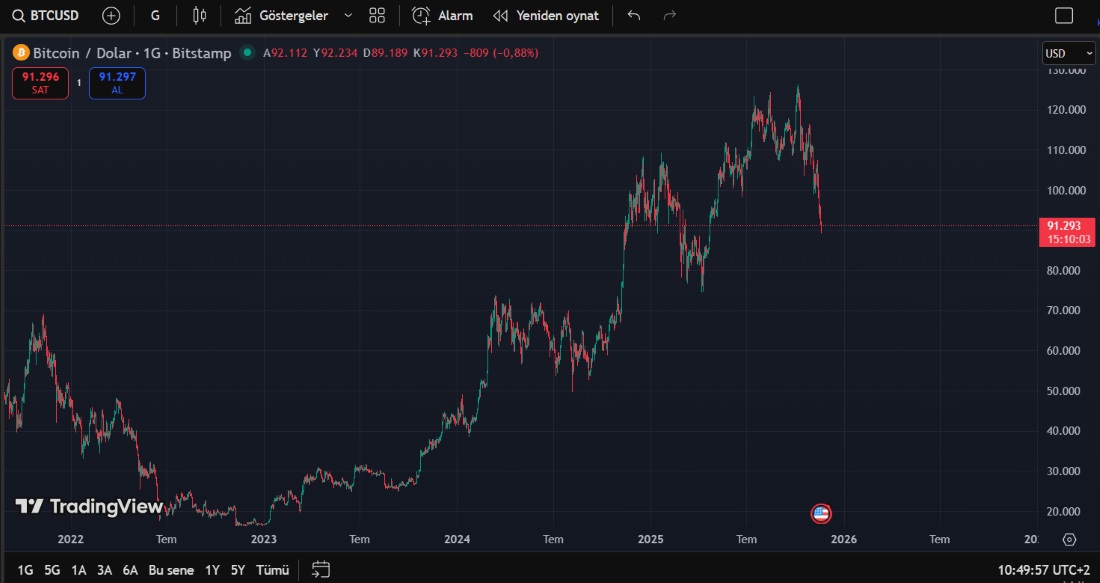The height and width of the screenshot is (583, 1100).
Task: Click the plus icon to compare symbols
Action: coord(110,15)
